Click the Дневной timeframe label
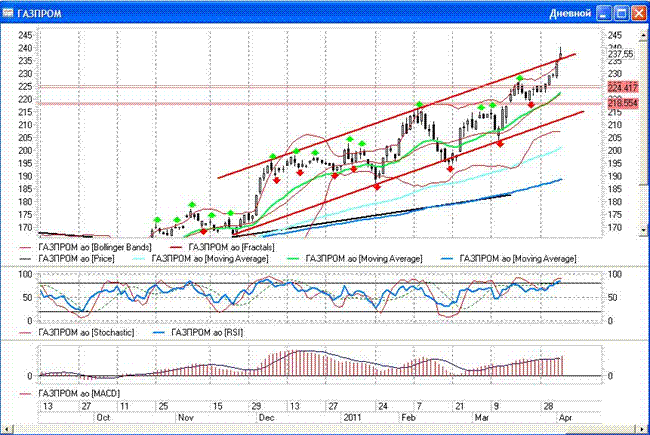Screen dimensions: 650x435 [x=570, y=13]
